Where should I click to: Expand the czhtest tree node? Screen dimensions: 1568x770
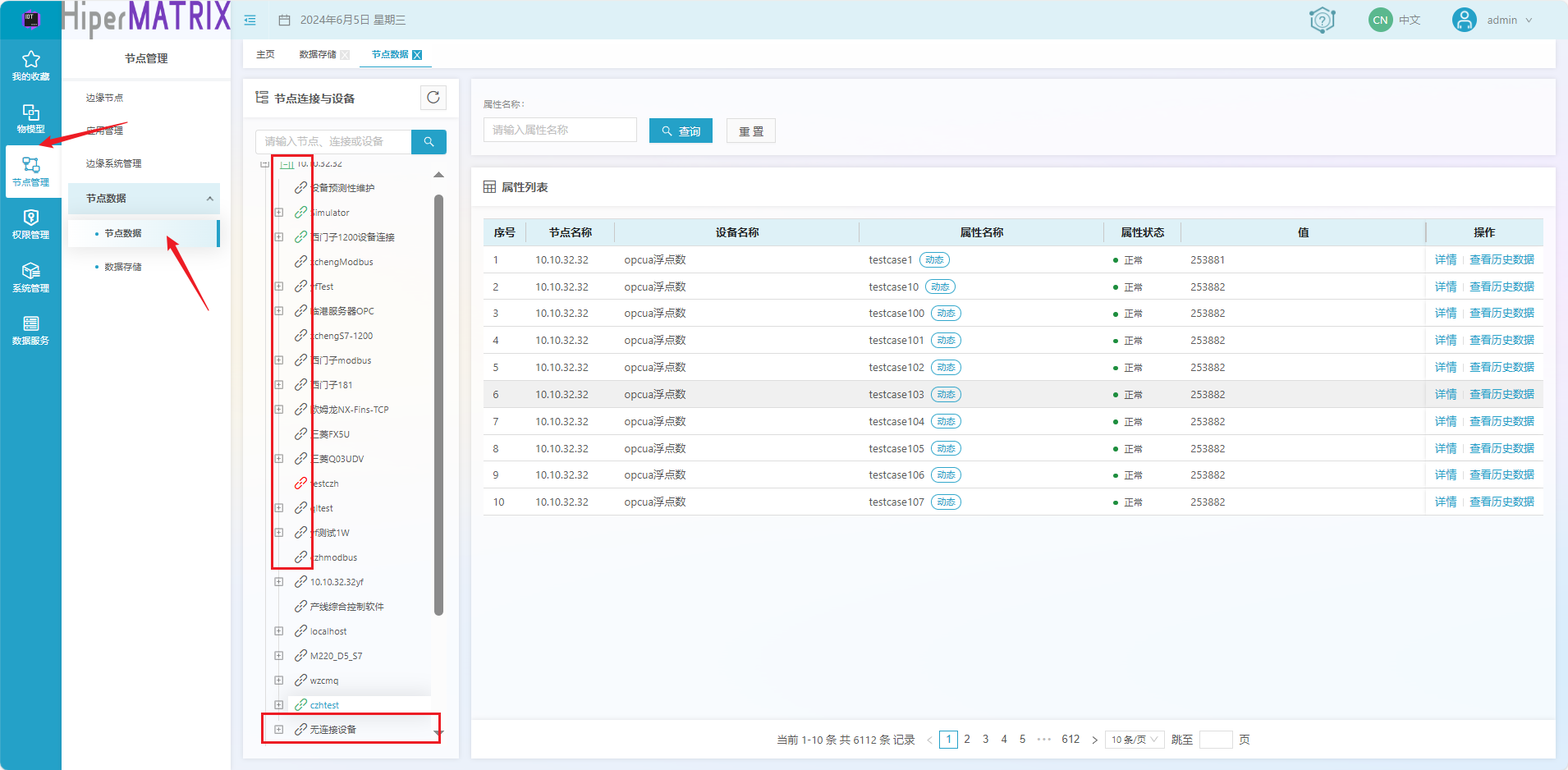tap(279, 705)
